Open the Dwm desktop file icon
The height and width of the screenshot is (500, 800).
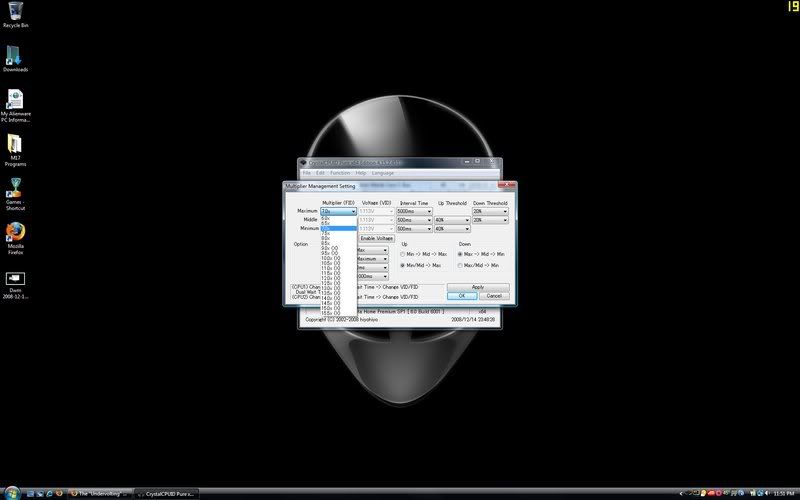pyautogui.click(x=15, y=285)
